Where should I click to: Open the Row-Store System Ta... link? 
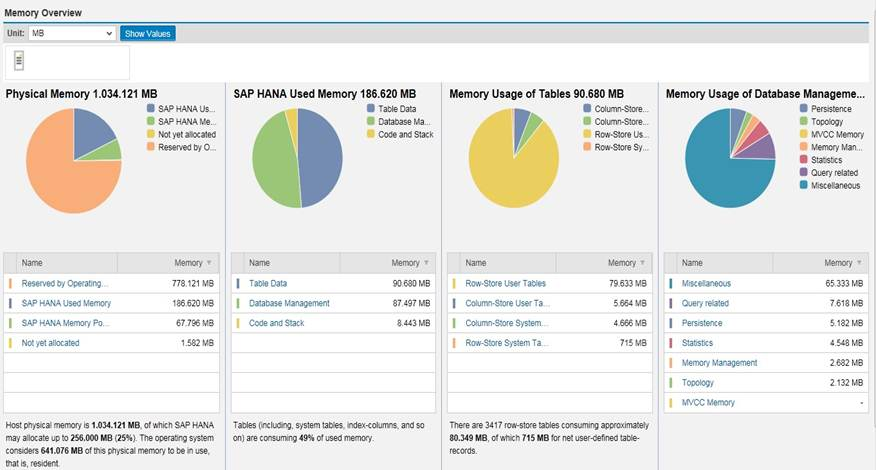(507, 343)
